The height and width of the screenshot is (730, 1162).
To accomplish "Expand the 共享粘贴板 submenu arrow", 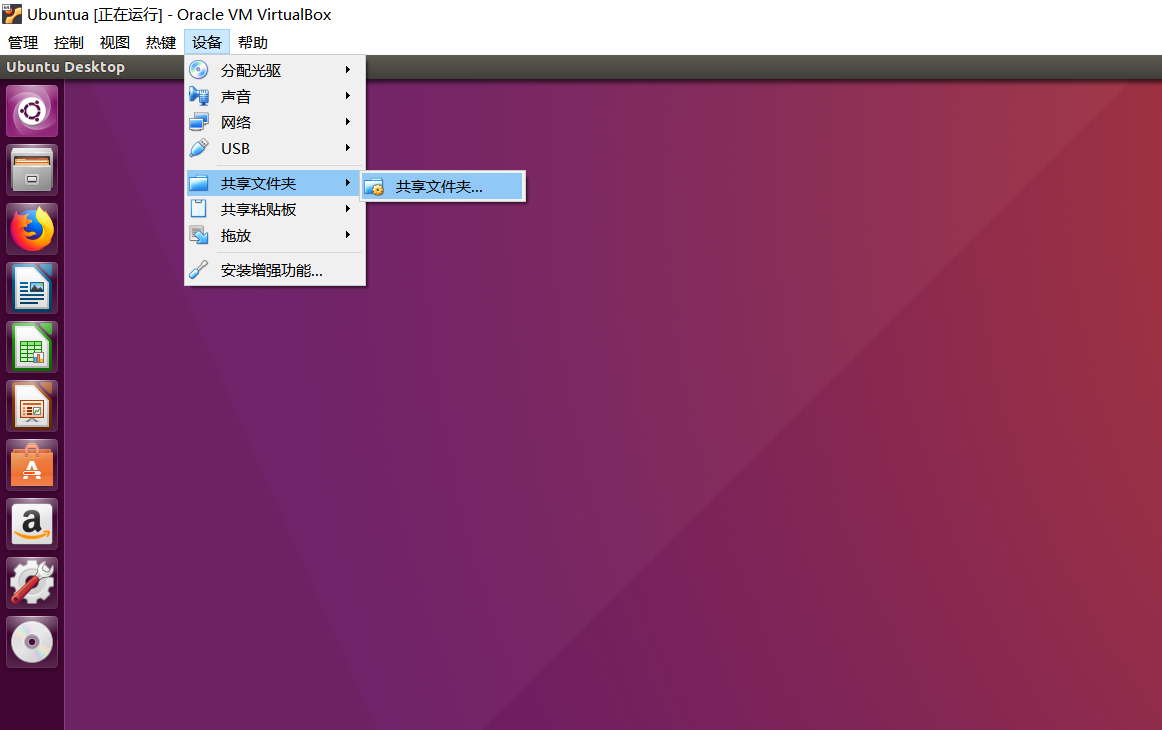I will click(x=348, y=209).
